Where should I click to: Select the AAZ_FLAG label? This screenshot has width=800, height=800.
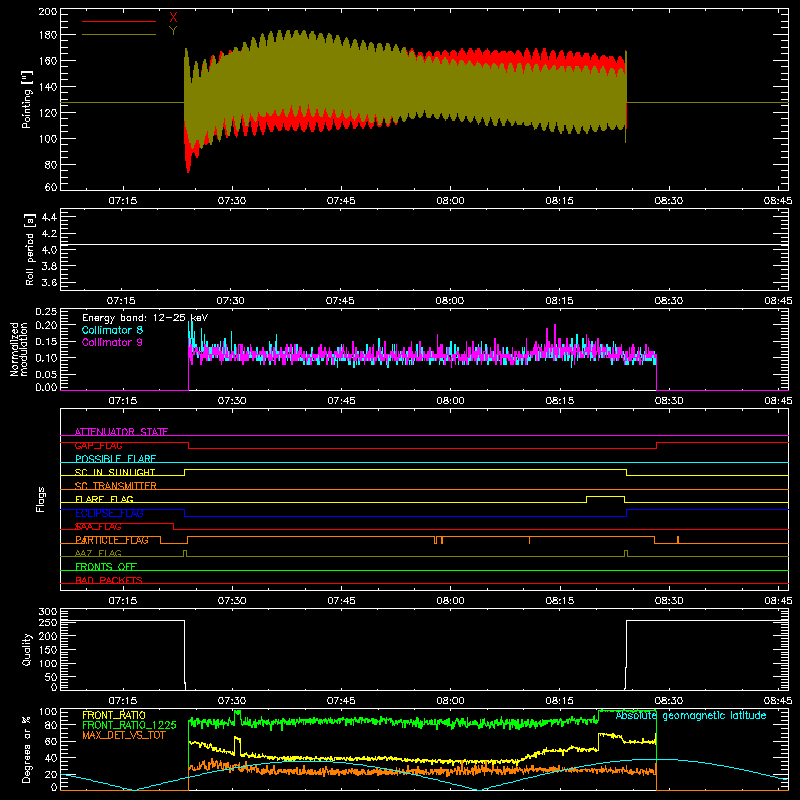(98, 553)
